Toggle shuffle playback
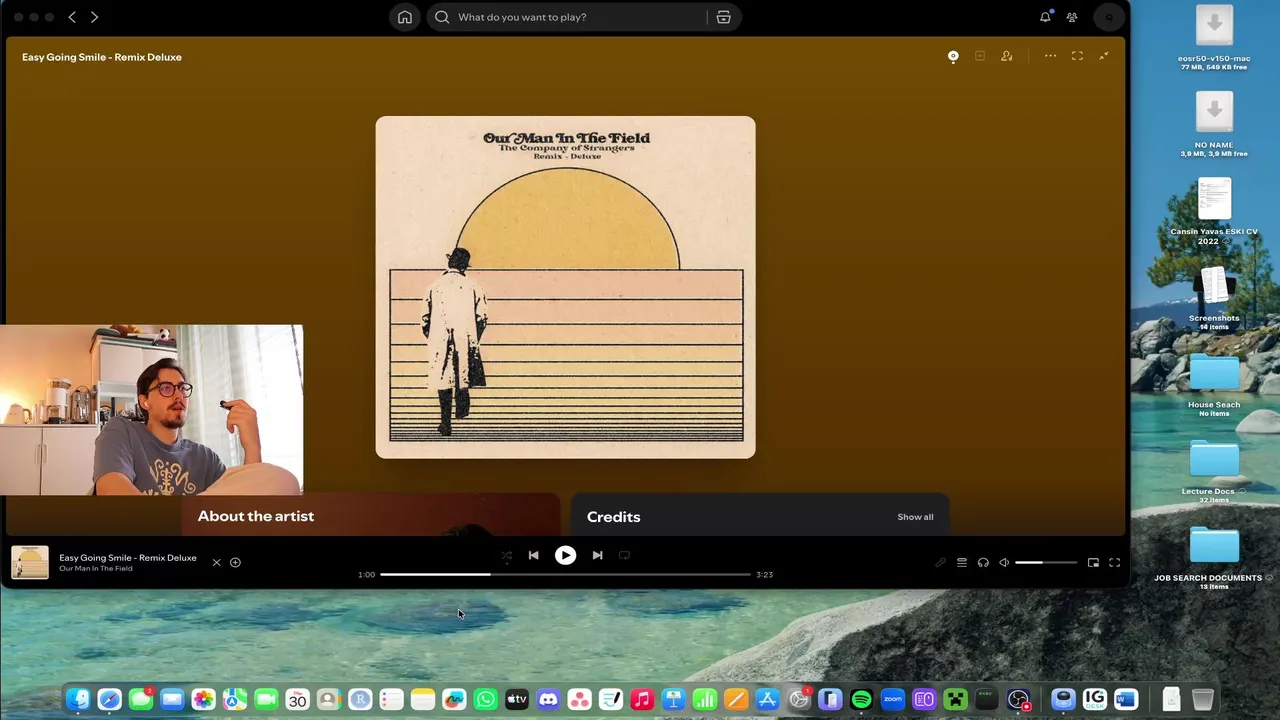 pos(506,555)
